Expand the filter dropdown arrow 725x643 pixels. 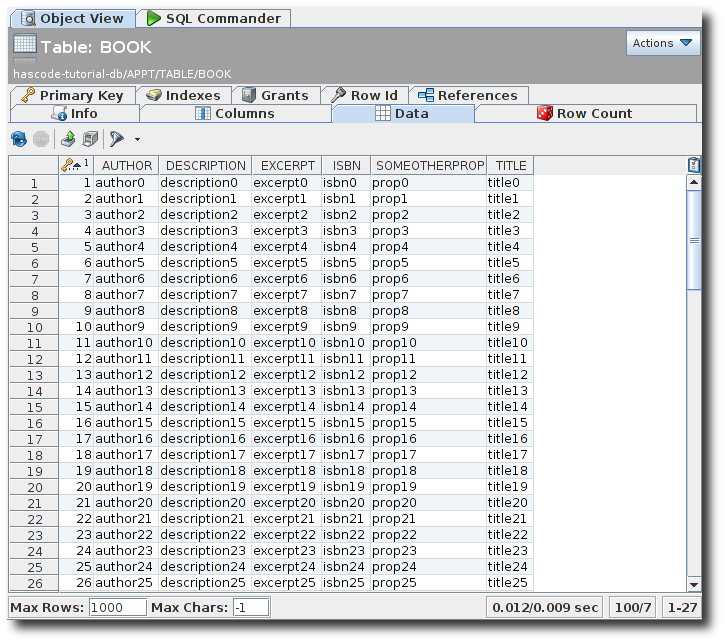pyautogui.click(x=137, y=139)
